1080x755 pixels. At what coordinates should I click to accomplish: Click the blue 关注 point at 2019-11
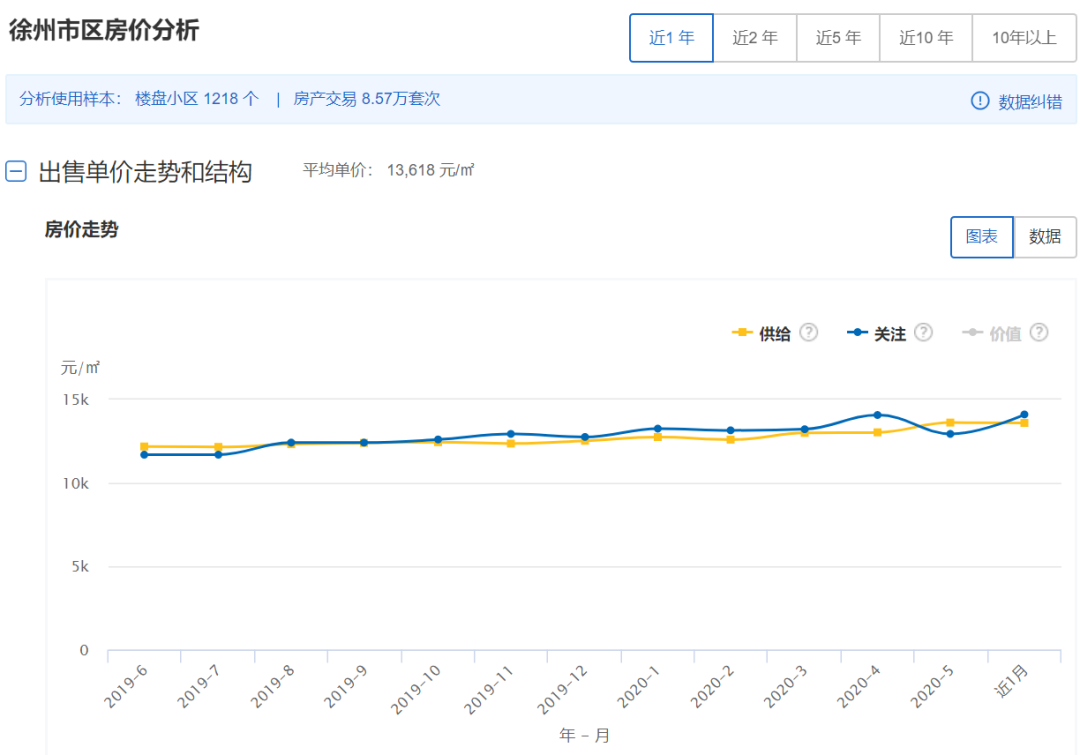click(510, 434)
